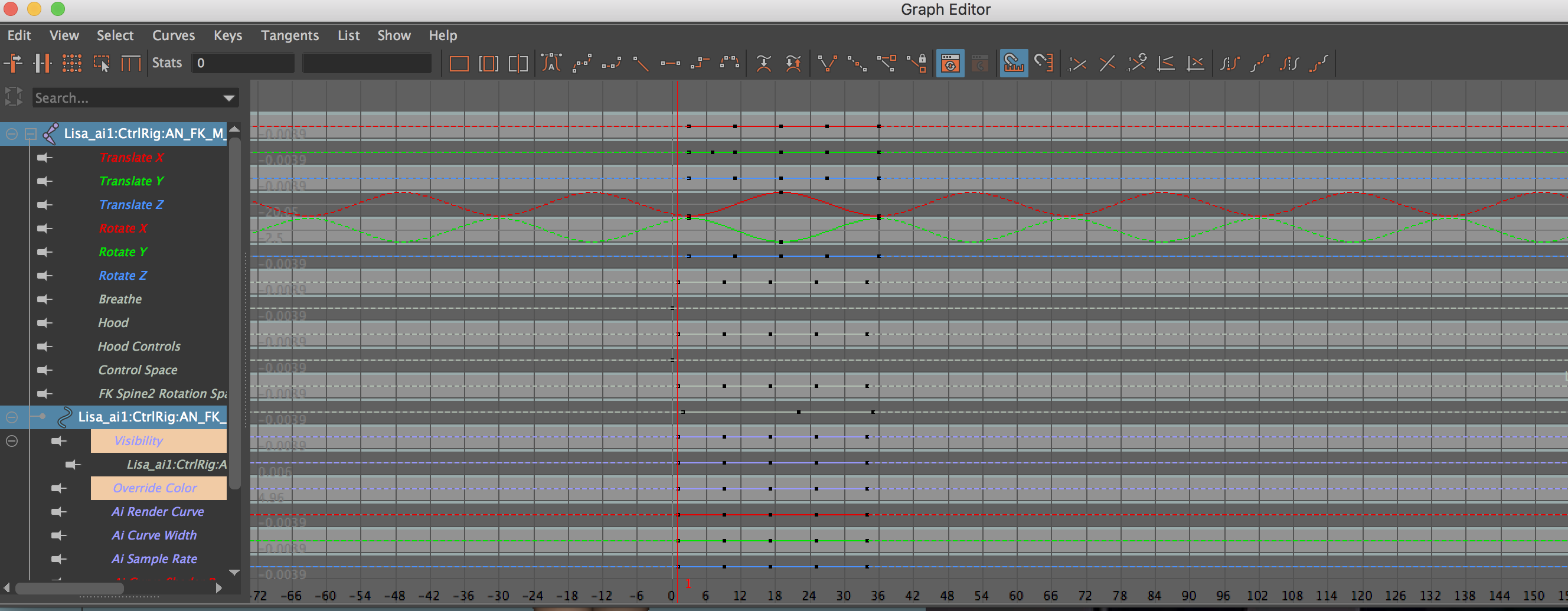Activate the Lattice Deform Keys tool
The height and width of the screenshot is (611, 1568).
coord(73,63)
